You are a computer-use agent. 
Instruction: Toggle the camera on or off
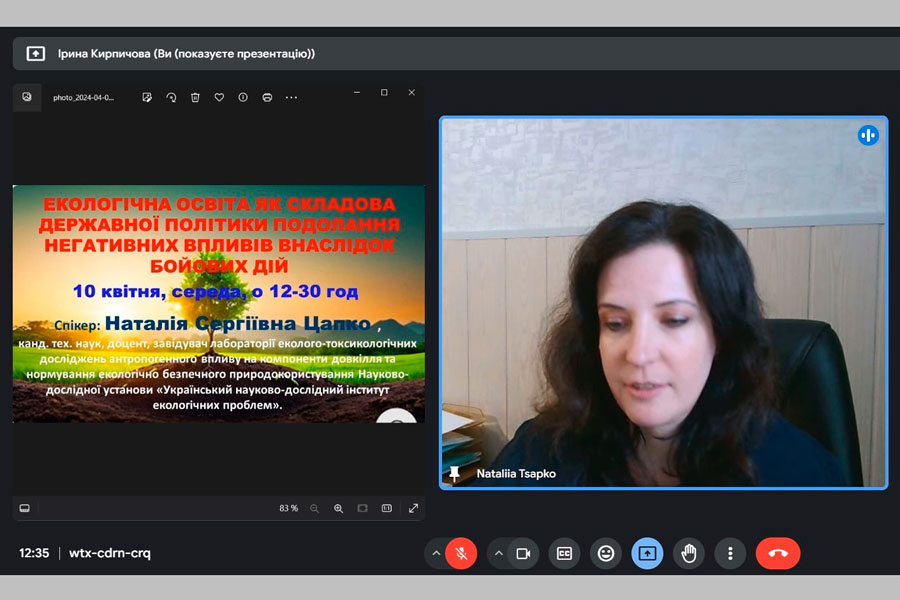click(x=523, y=553)
